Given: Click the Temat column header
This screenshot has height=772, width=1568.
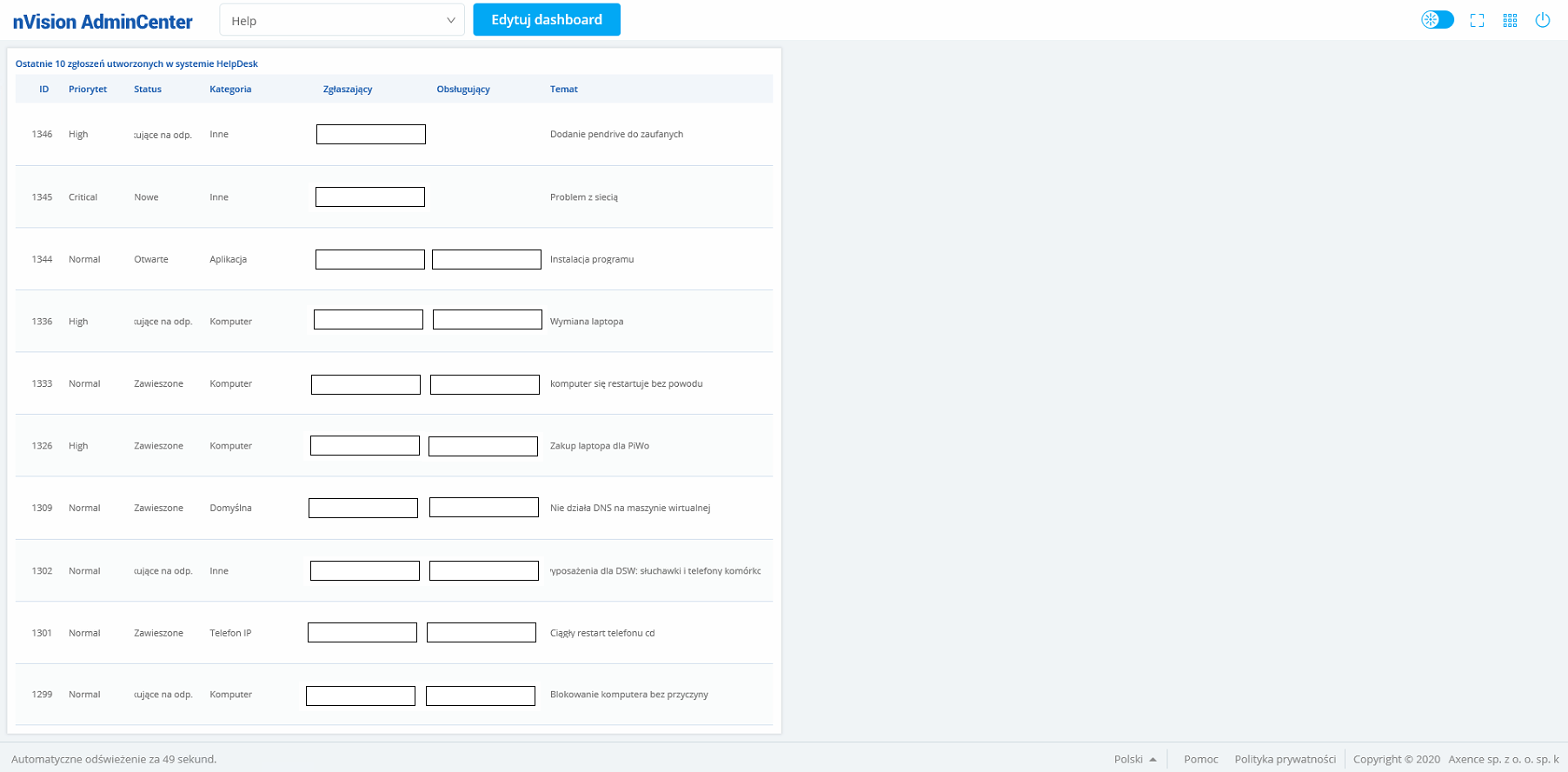Looking at the screenshot, I should click(563, 90).
